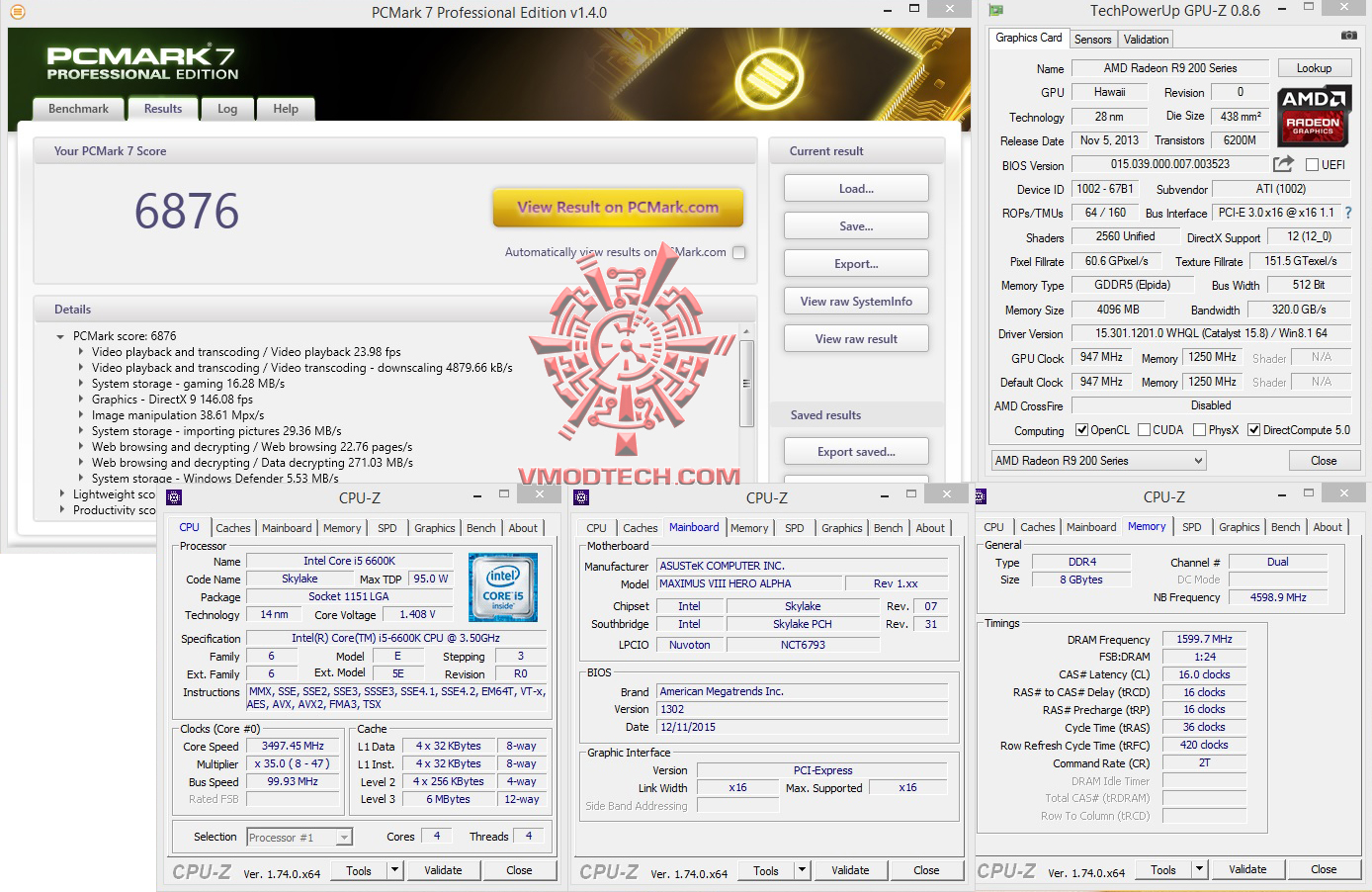Click the middle CPU-Z window title icon
1372x892 pixels.
pyautogui.click(x=581, y=497)
